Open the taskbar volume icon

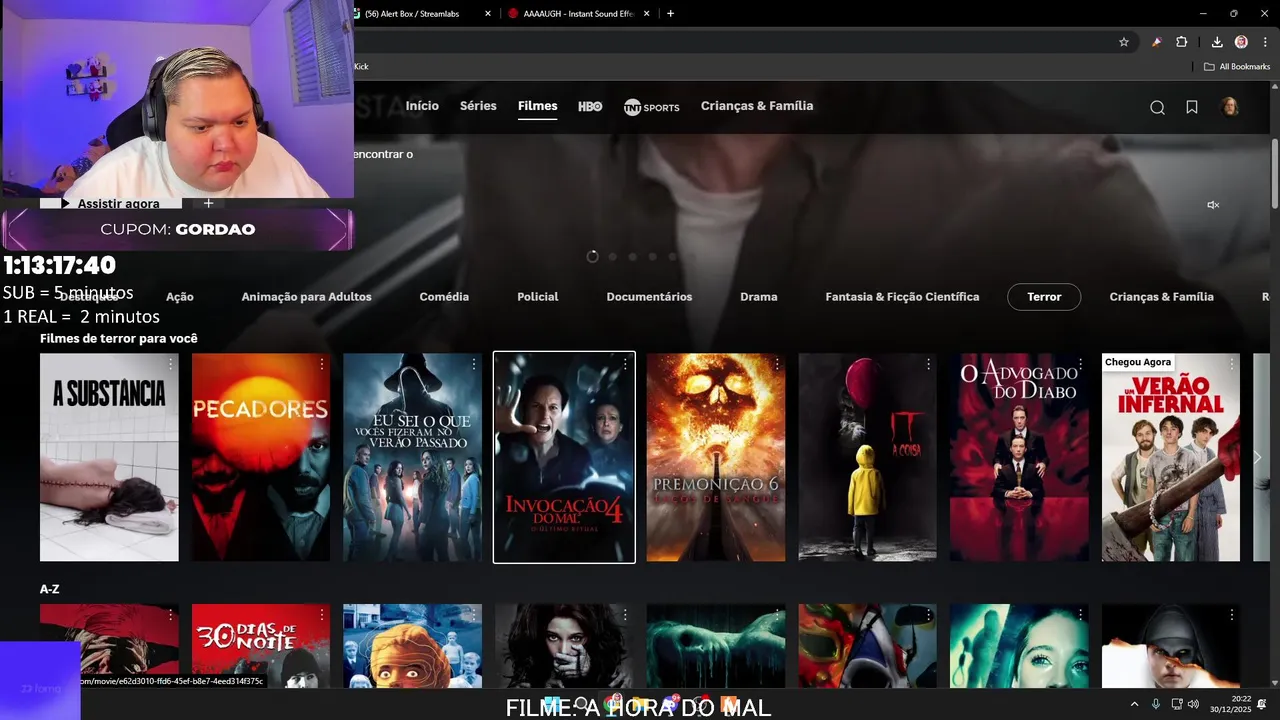pos(1193,704)
